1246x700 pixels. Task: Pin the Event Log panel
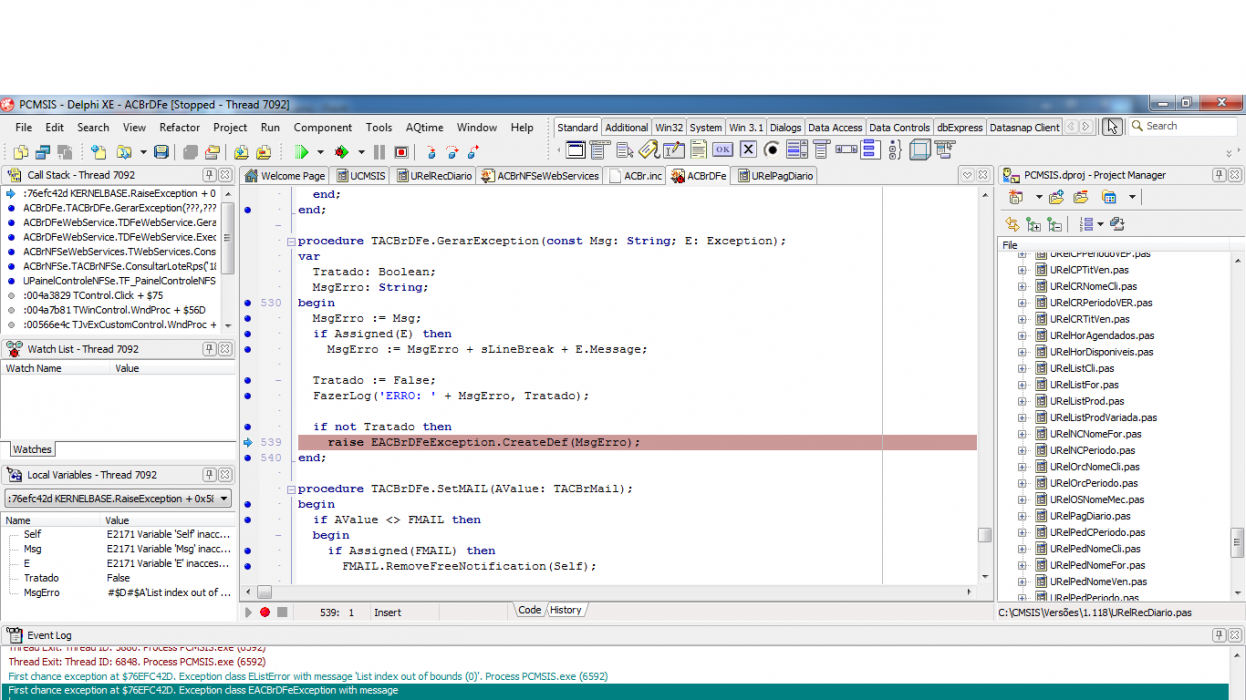pyautogui.click(x=1218, y=635)
